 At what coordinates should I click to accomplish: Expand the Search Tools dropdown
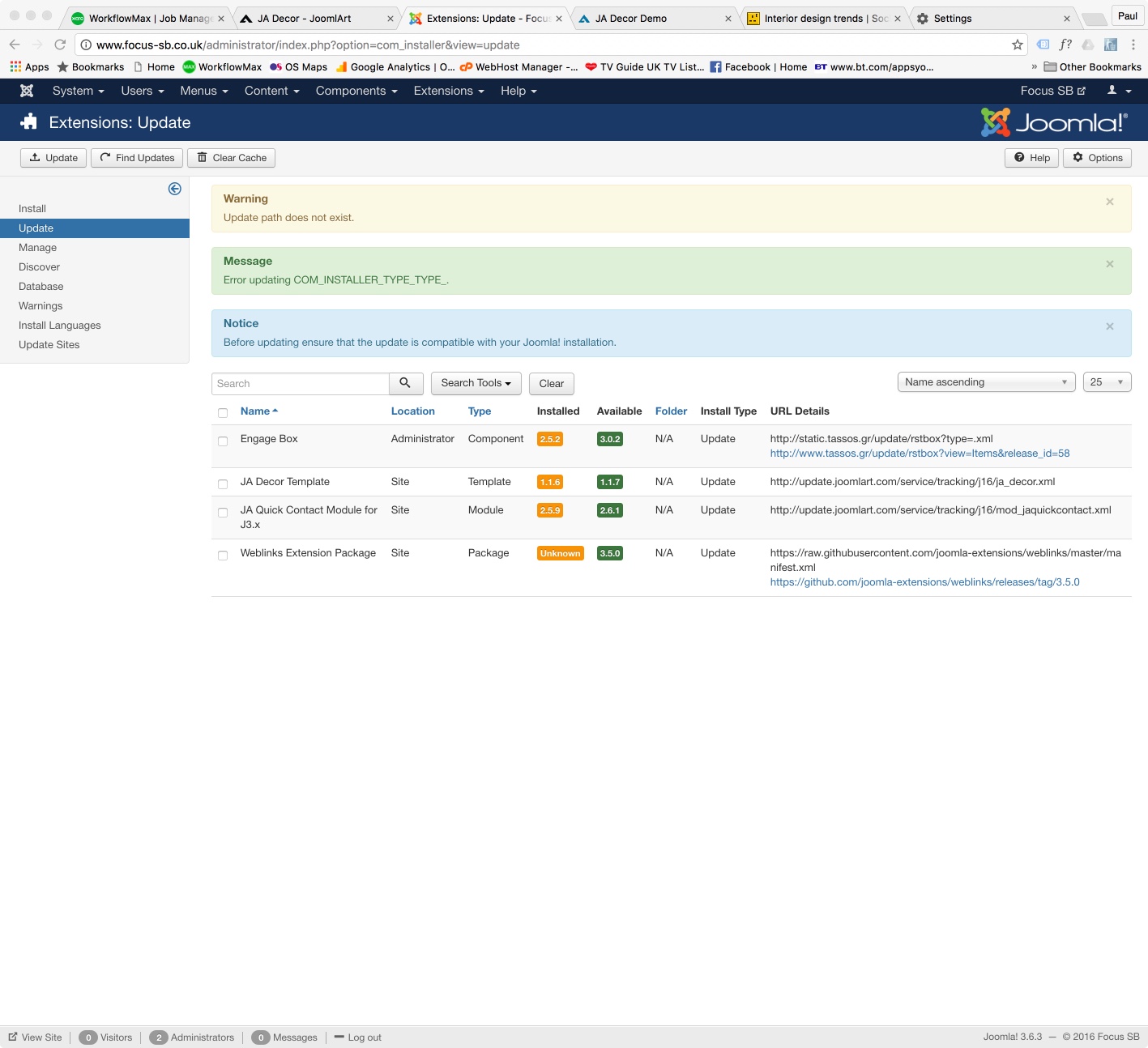pos(476,383)
